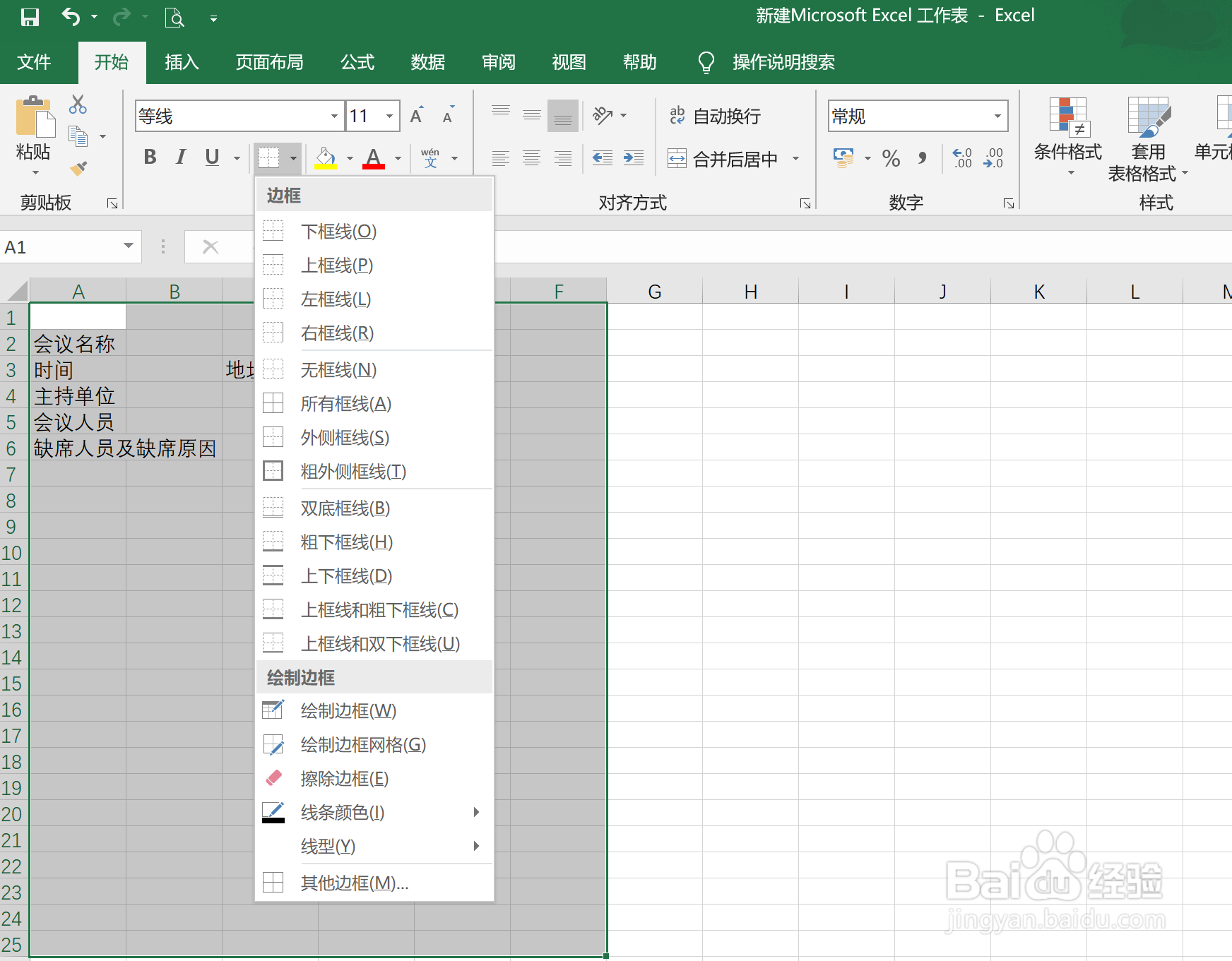The image size is (1232, 961).
Task: Apply italic formatting
Action: click(x=181, y=157)
